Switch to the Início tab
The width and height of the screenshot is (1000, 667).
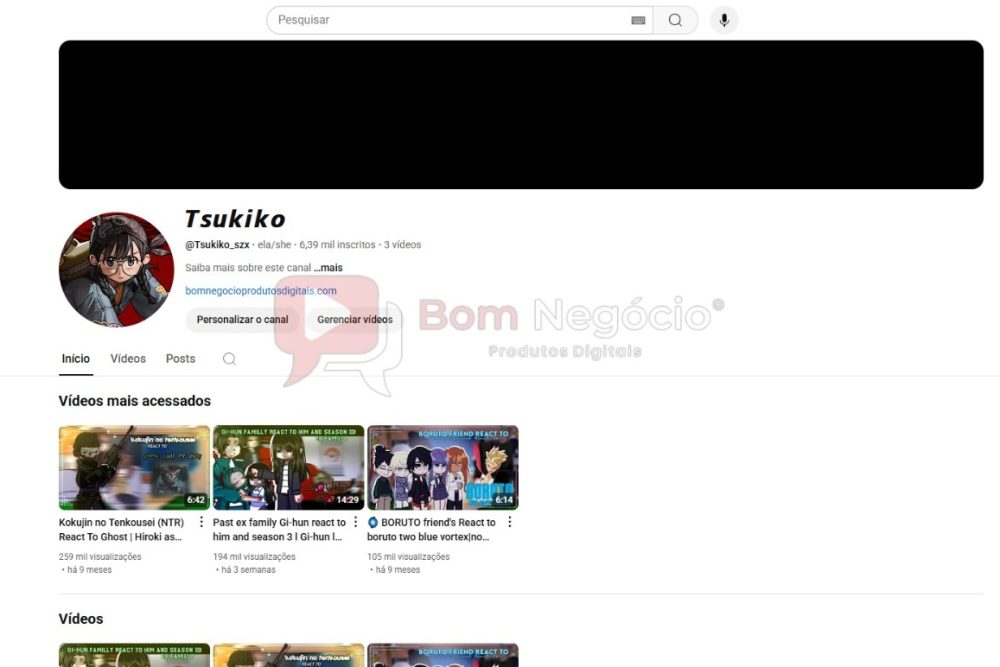pyautogui.click(x=76, y=359)
